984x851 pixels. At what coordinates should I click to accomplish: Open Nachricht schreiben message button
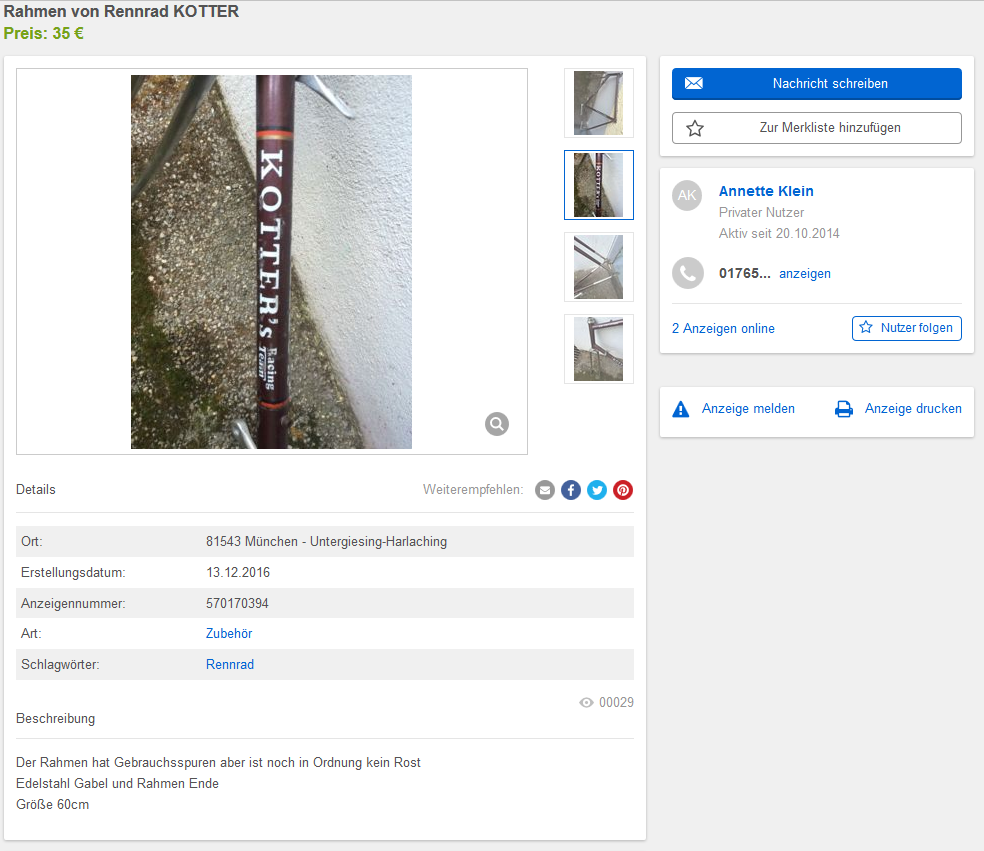pyautogui.click(x=816, y=83)
